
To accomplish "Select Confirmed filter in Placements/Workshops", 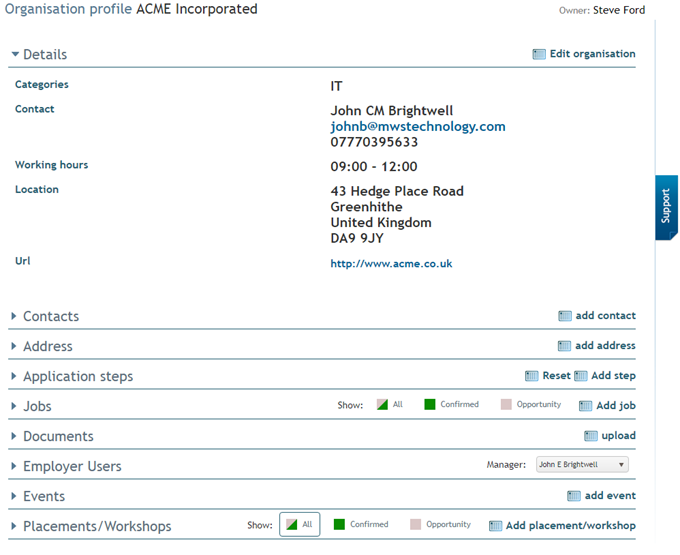I will (361, 525).
